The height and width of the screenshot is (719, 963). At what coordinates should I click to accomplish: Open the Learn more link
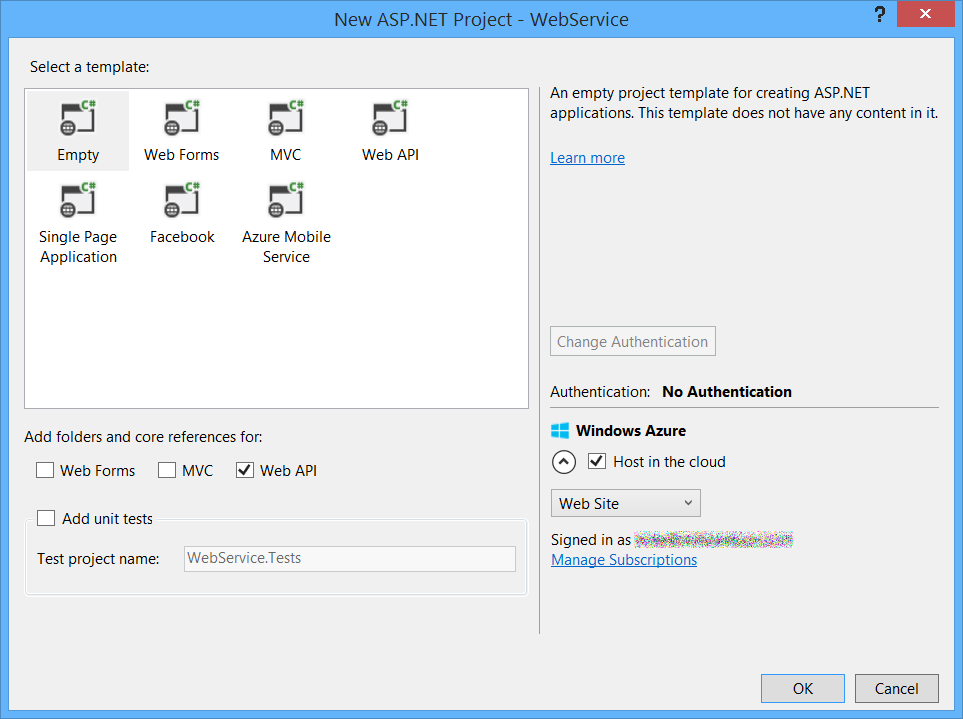pos(587,158)
